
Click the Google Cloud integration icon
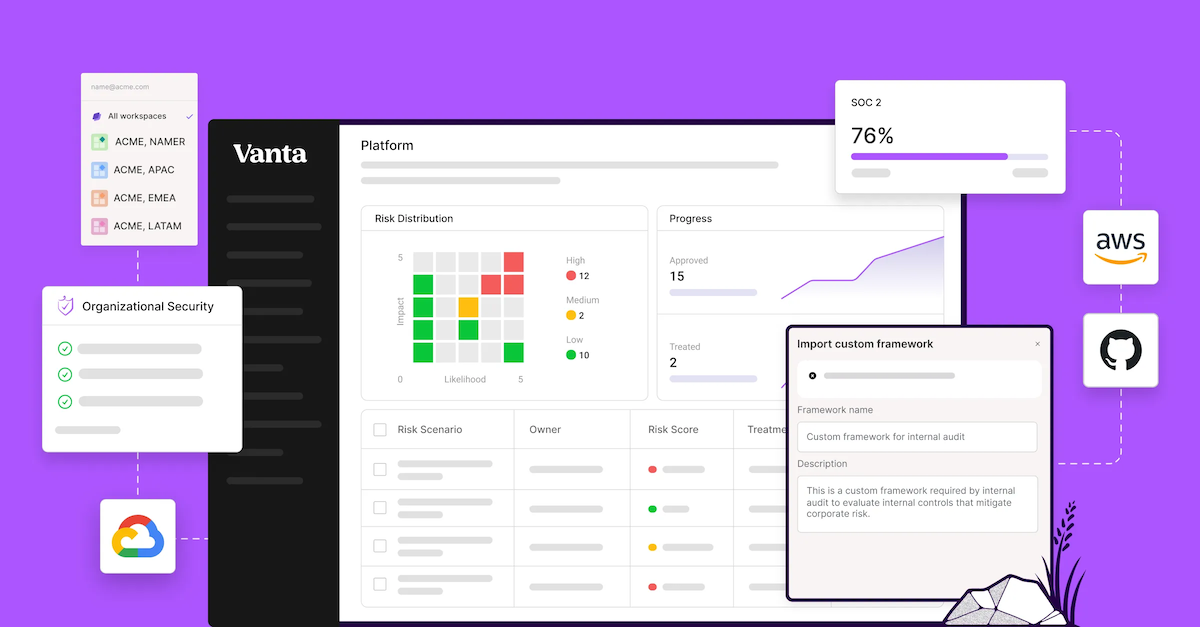point(137,536)
